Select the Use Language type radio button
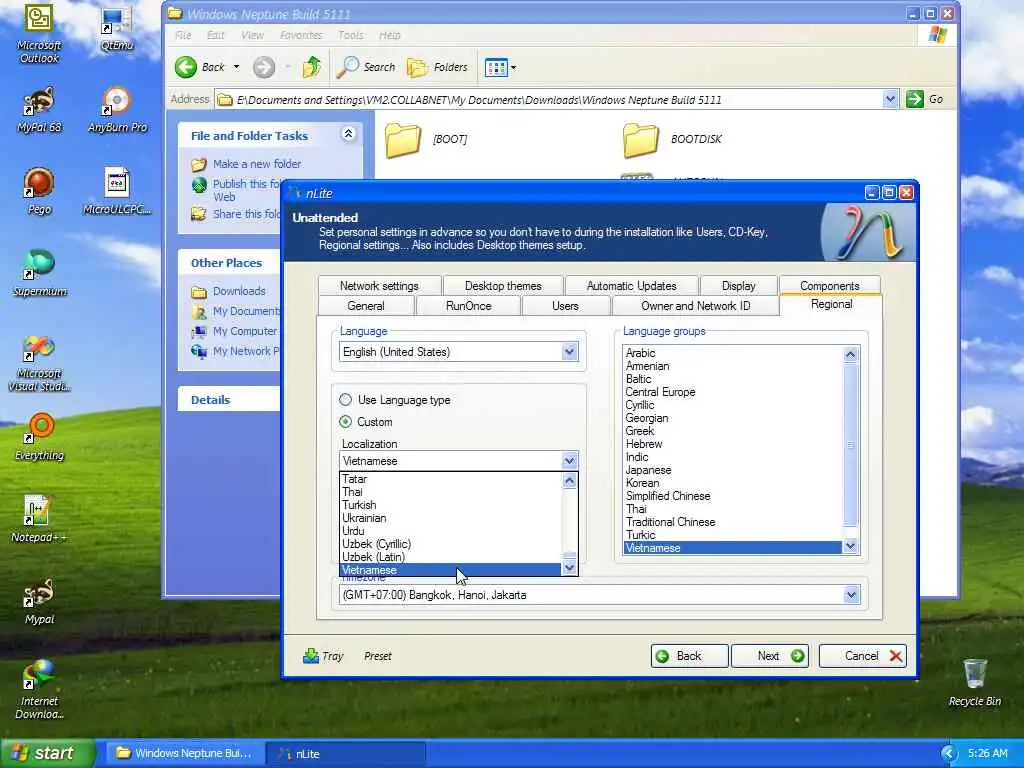This screenshot has width=1024, height=768. pos(345,400)
